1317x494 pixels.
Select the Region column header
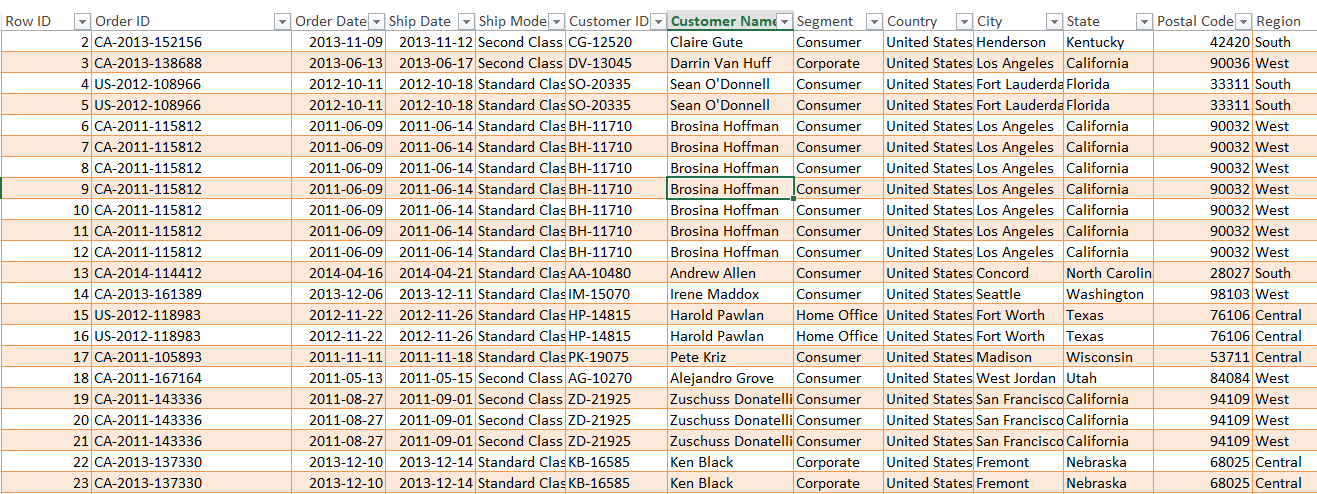pyautogui.click(x=1284, y=21)
